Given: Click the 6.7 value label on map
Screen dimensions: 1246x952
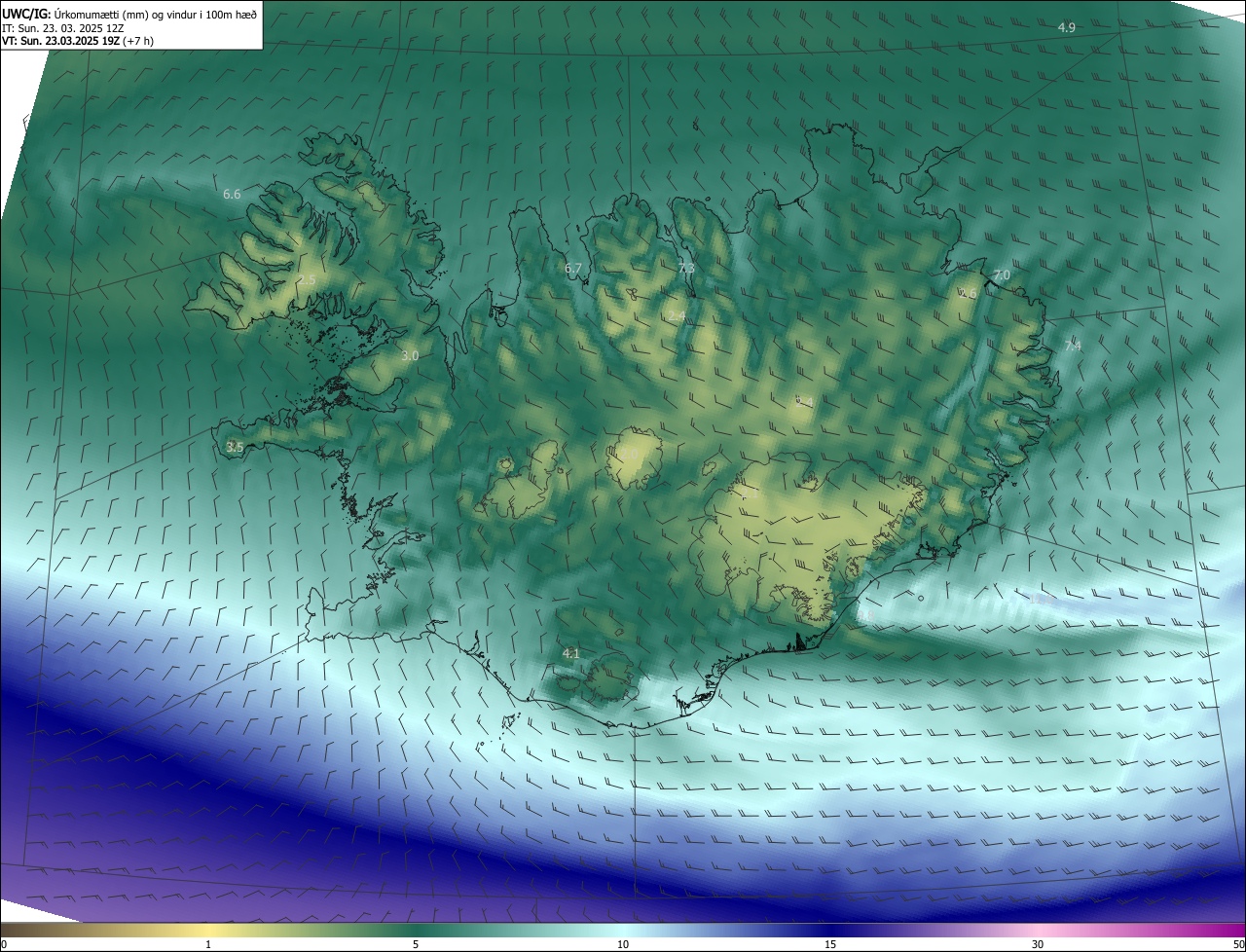Looking at the screenshot, I should [x=573, y=269].
